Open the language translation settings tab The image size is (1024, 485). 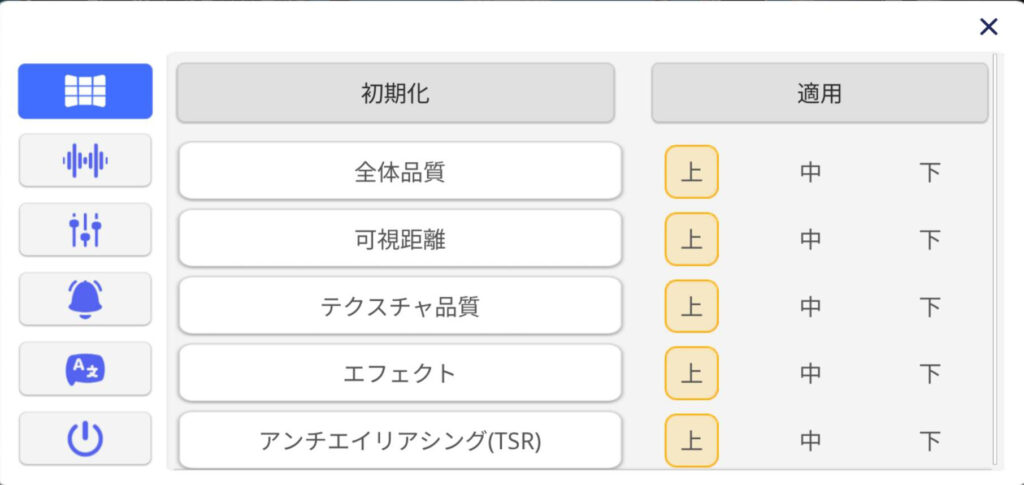(x=85, y=369)
